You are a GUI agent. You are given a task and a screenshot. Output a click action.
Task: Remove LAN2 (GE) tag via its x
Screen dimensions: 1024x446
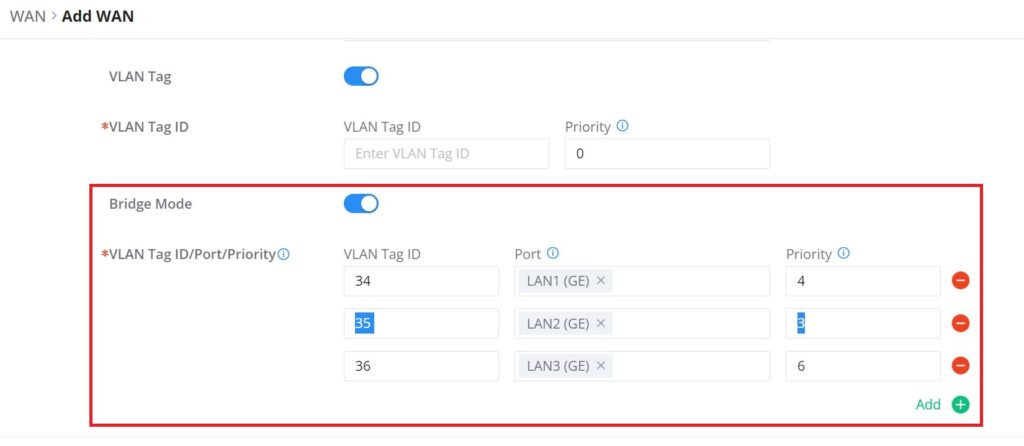pos(601,323)
